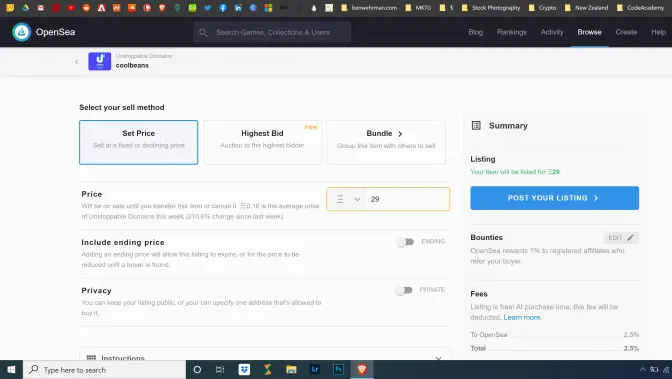672x379 pixels.
Task: Click the Instructions grid icon
Action: [91, 358]
